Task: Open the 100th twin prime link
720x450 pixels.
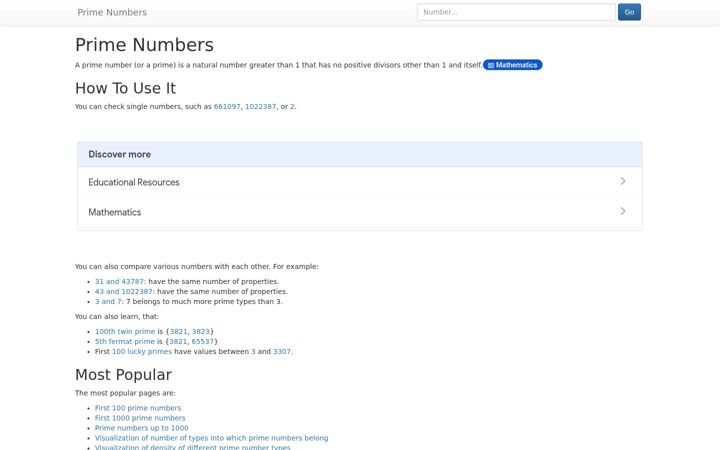Action: pos(125,332)
